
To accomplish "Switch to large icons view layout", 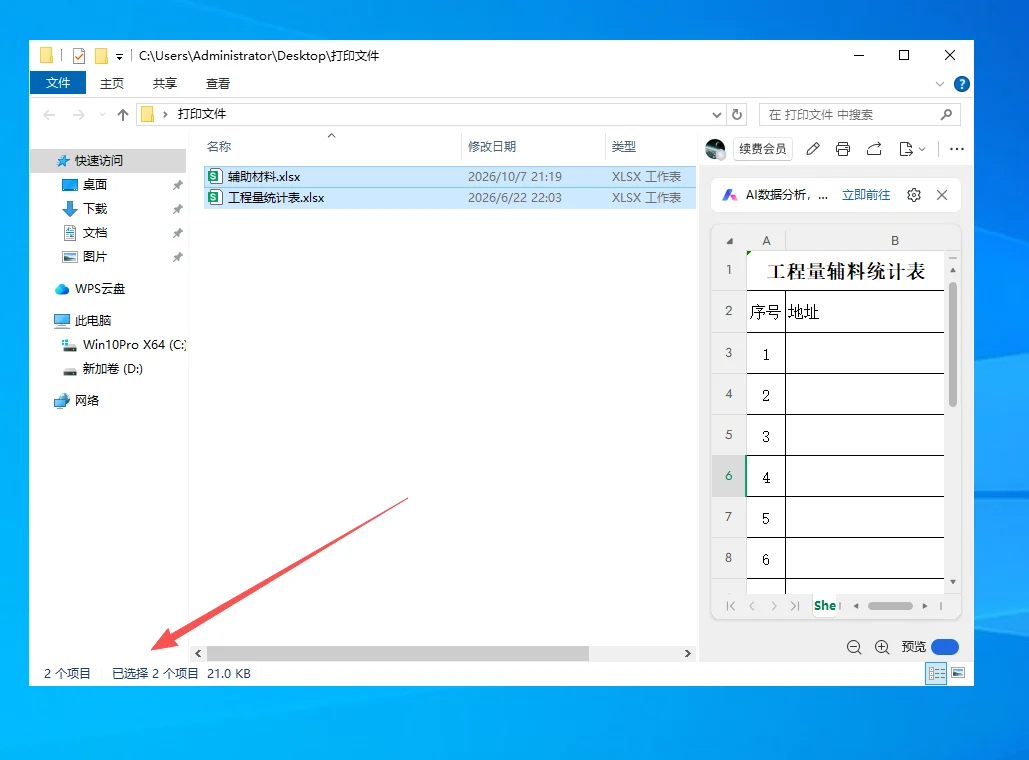I will tap(958, 673).
